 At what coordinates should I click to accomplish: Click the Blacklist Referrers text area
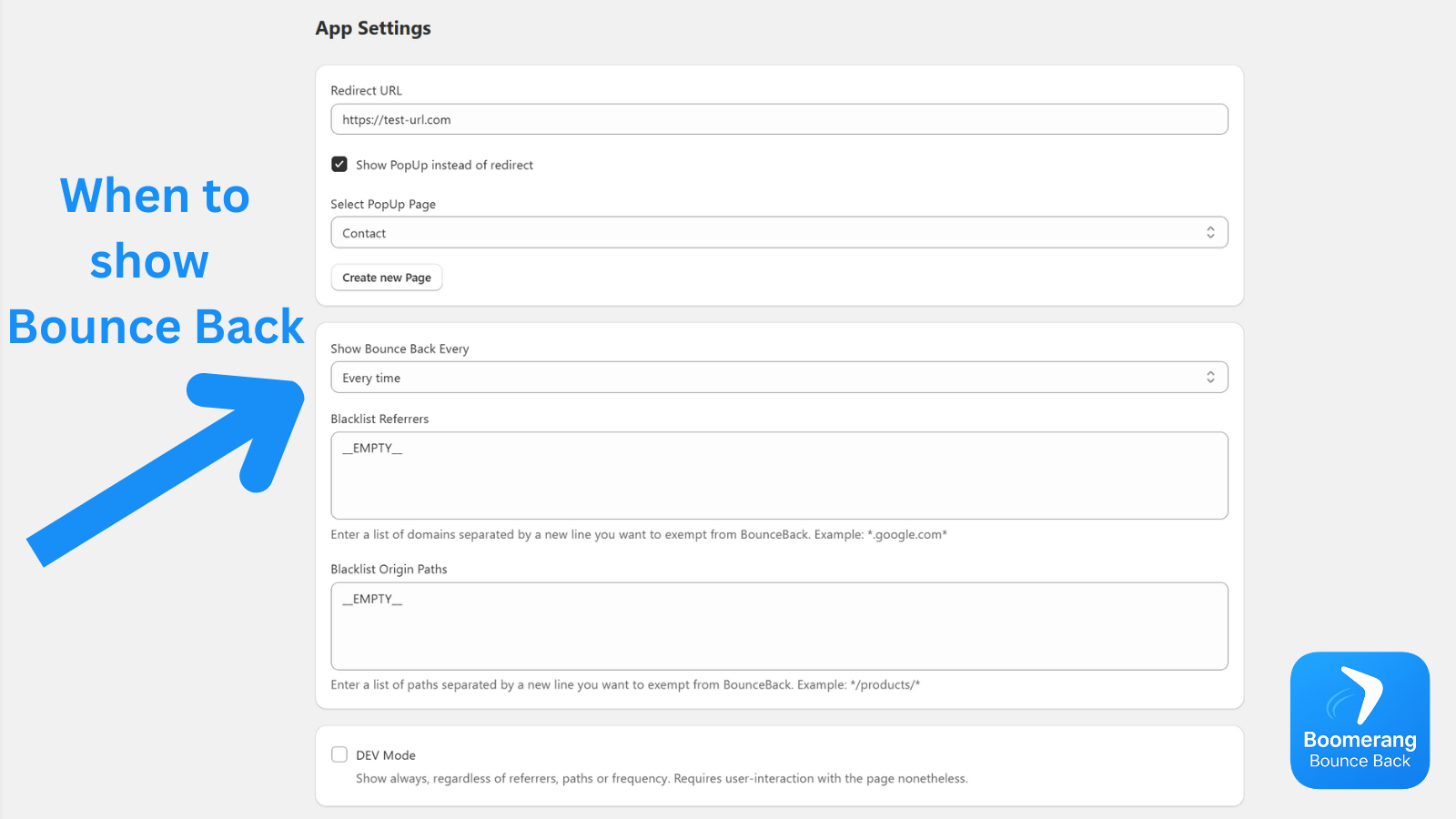coord(779,476)
